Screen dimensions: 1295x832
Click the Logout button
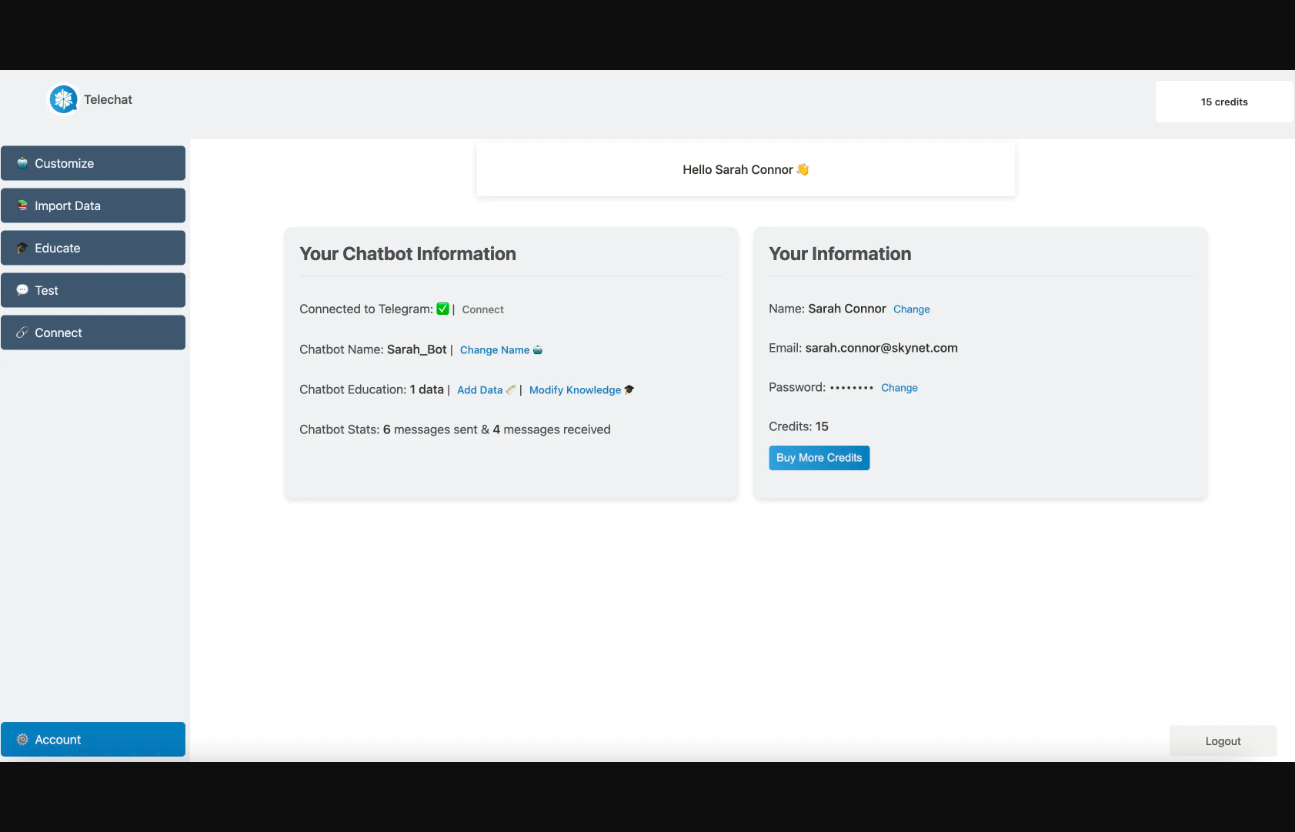[1222, 741]
